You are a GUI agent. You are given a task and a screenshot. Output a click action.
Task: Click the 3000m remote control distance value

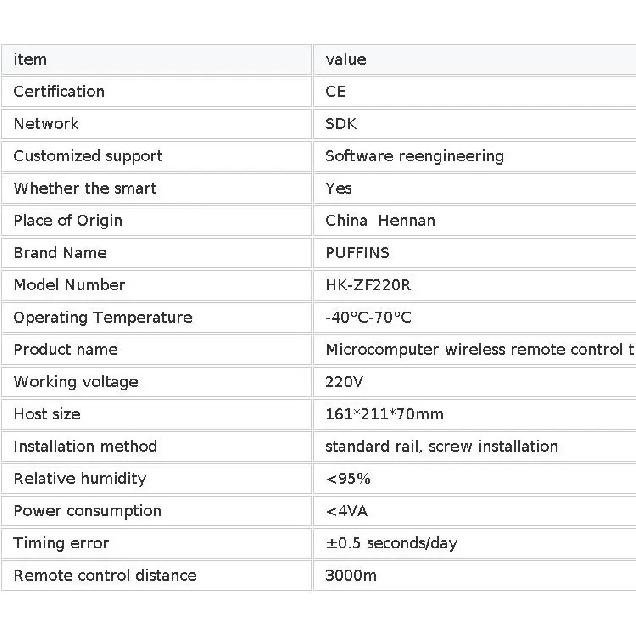click(x=351, y=576)
